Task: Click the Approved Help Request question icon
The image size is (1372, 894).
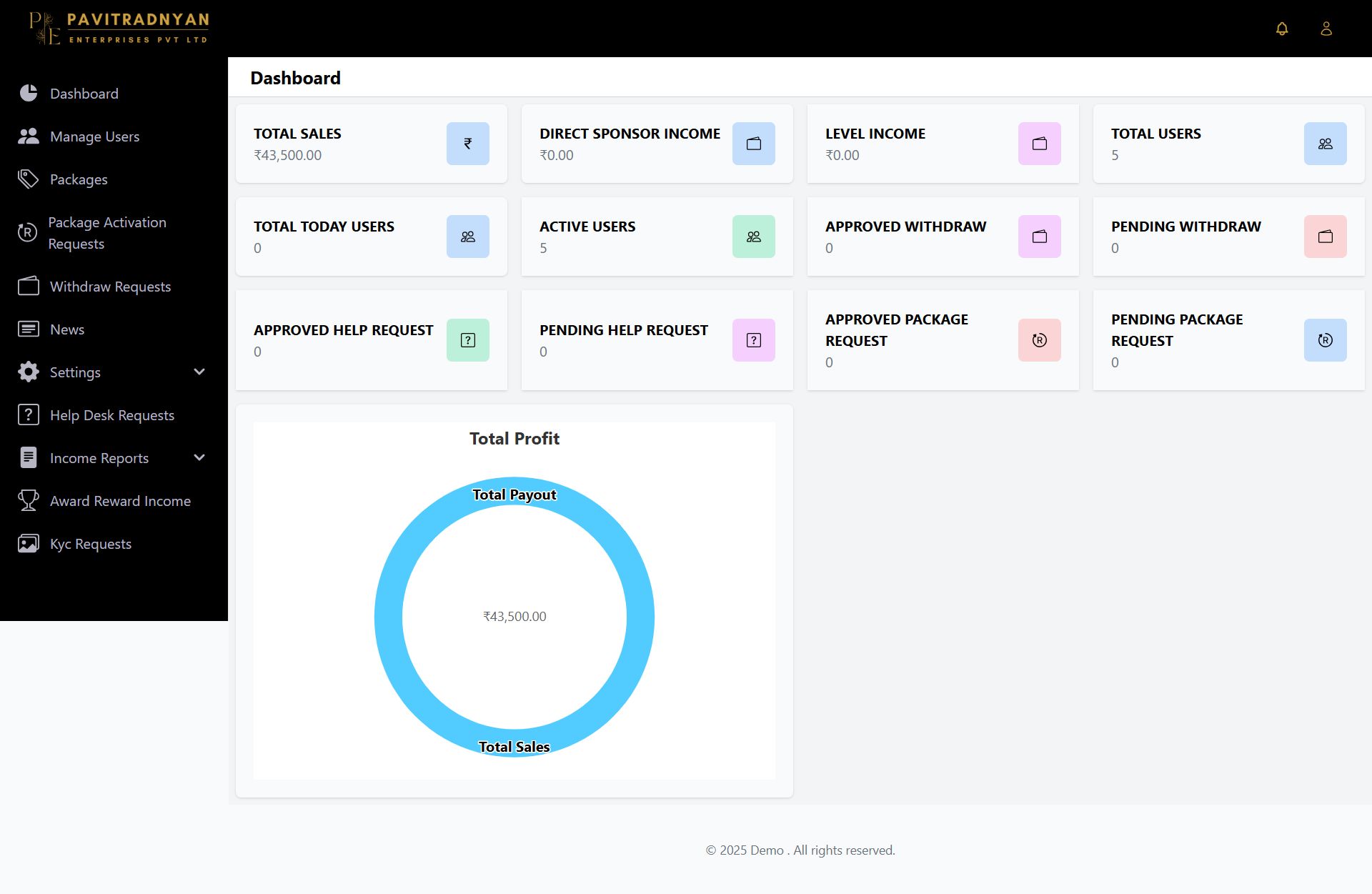Action: pyautogui.click(x=468, y=340)
